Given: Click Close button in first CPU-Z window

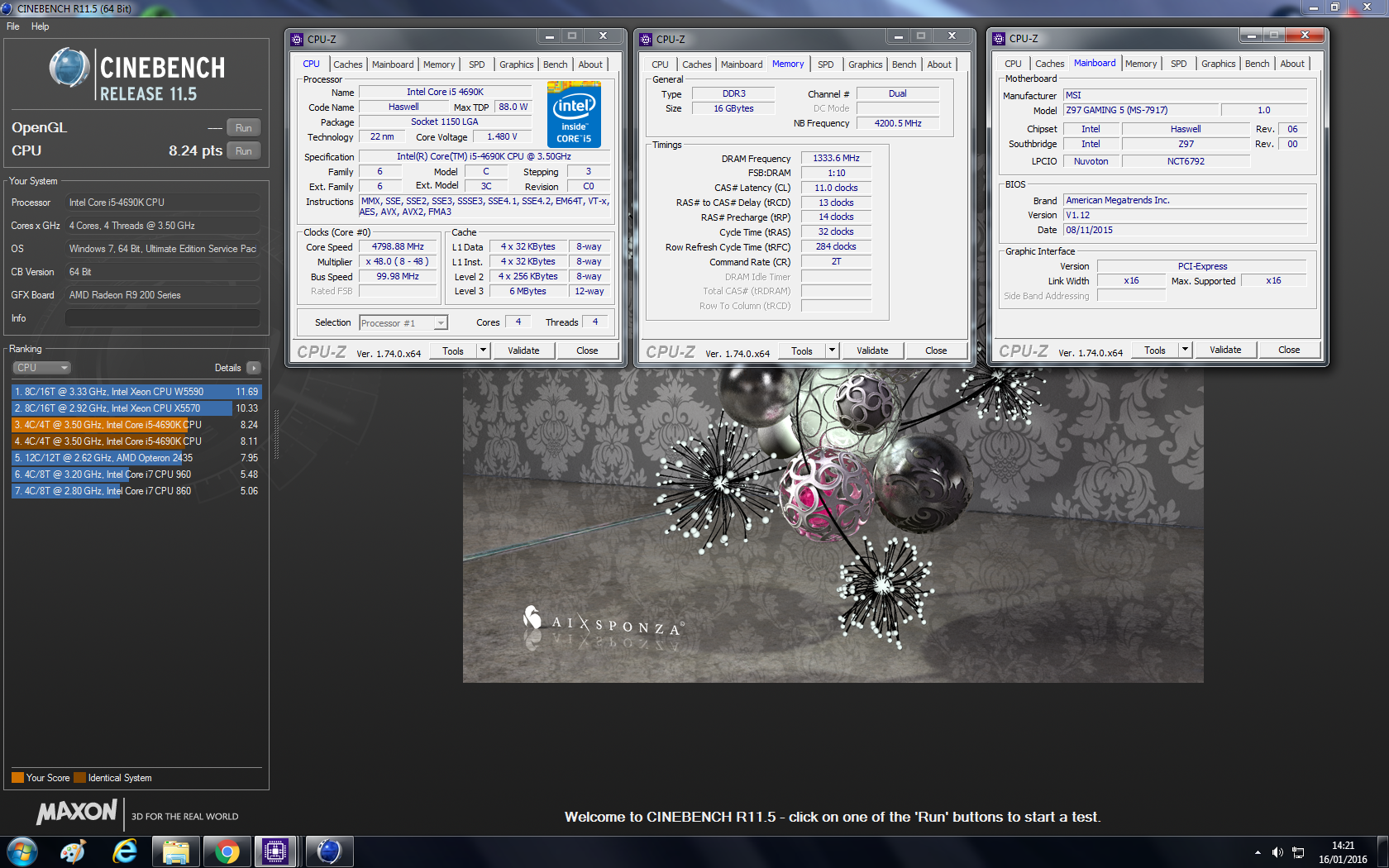Looking at the screenshot, I should click(587, 351).
